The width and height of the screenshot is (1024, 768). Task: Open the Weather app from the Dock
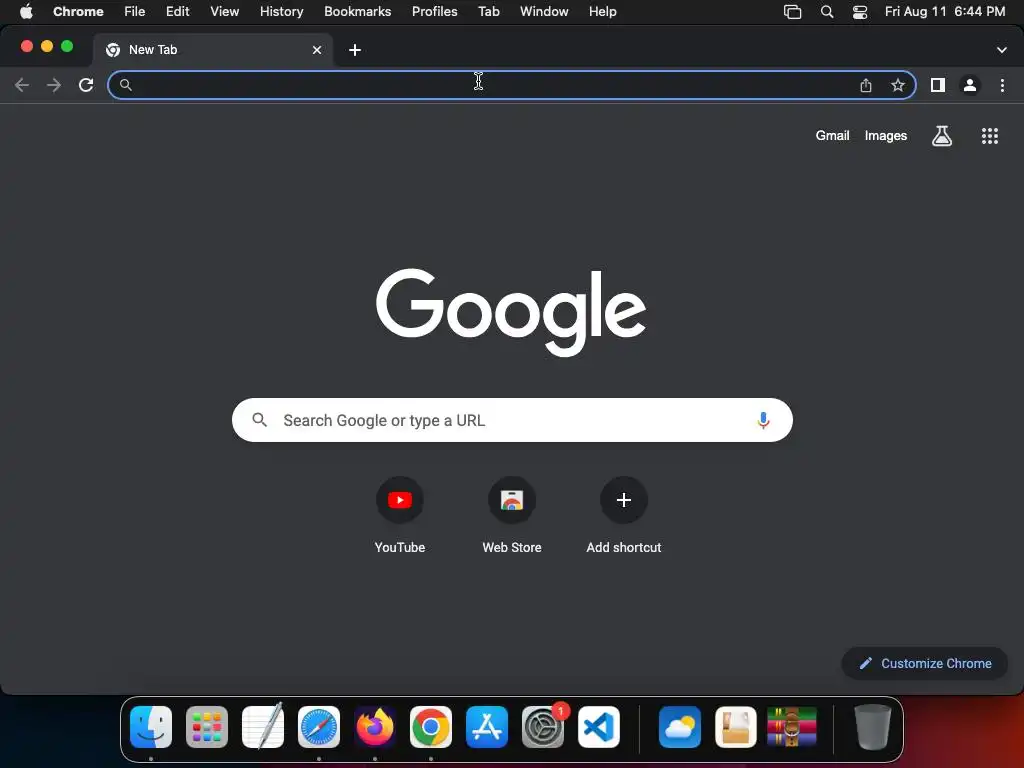point(680,727)
